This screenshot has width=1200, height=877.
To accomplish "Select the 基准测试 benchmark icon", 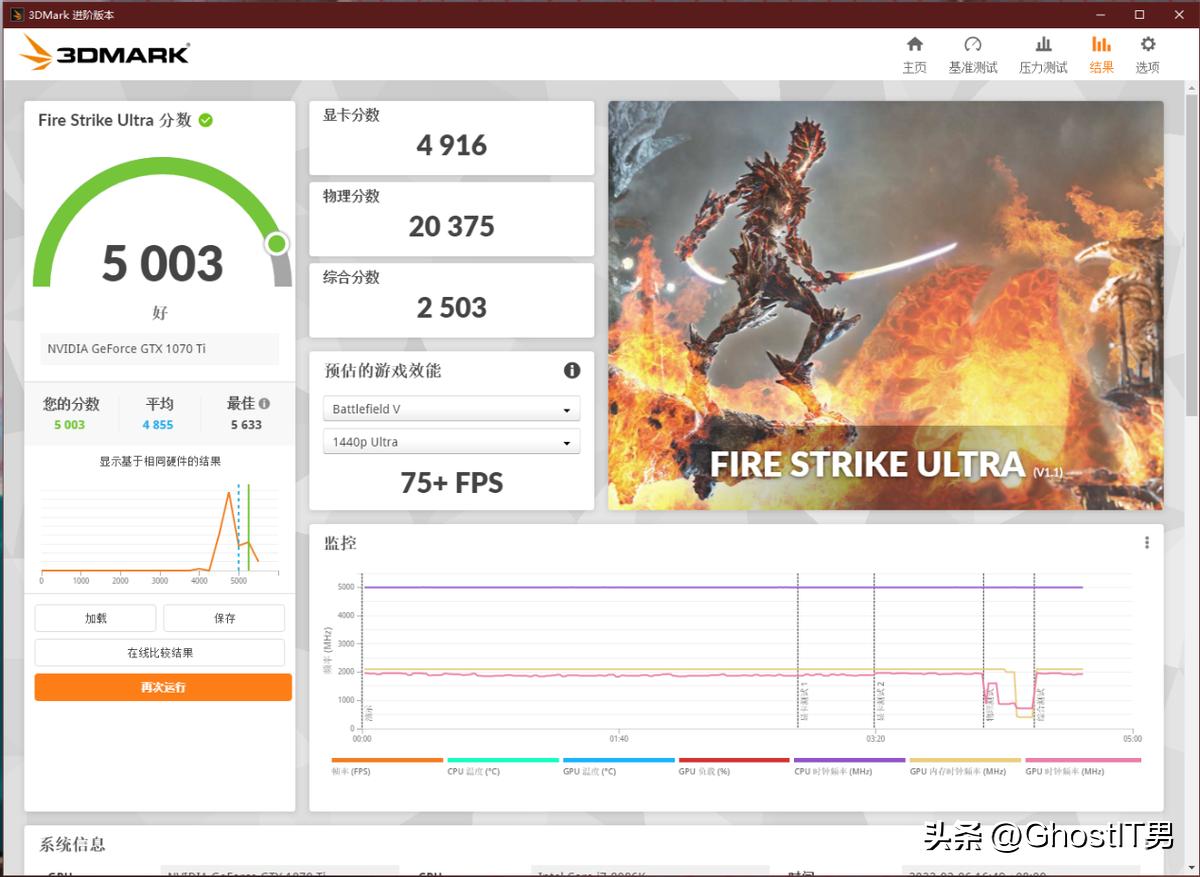I will [972, 54].
